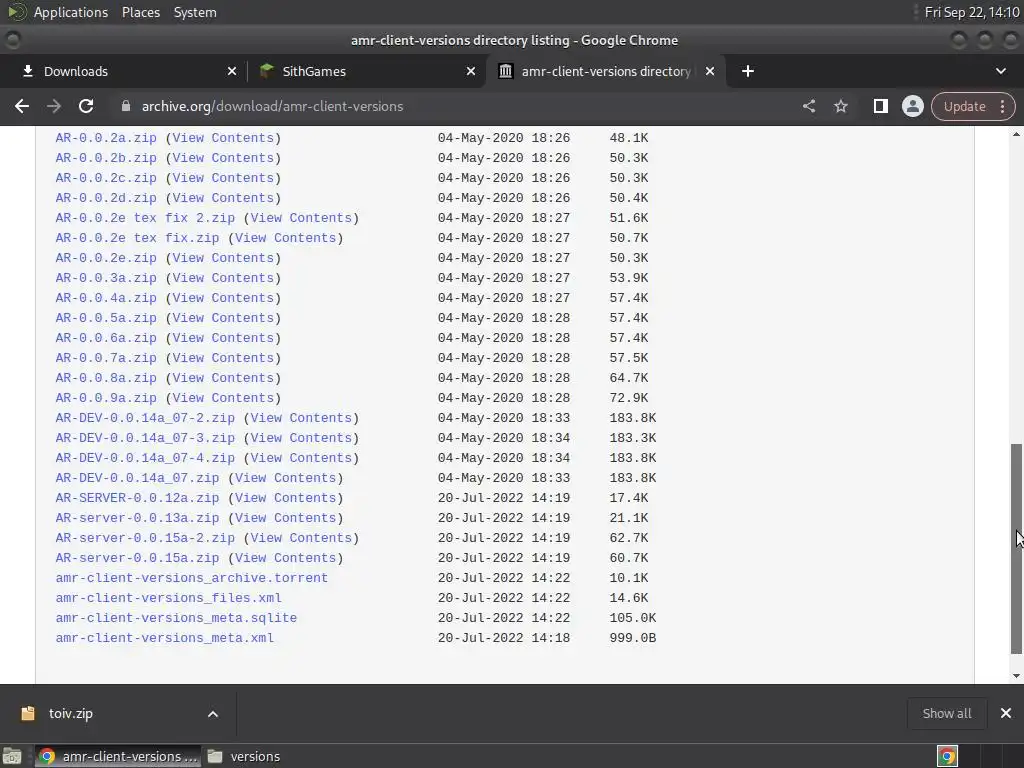The height and width of the screenshot is (768, 1024).
Task: Download AR-0.0.2e.zip
Action: pyautogui.click(x=106, y=258)
